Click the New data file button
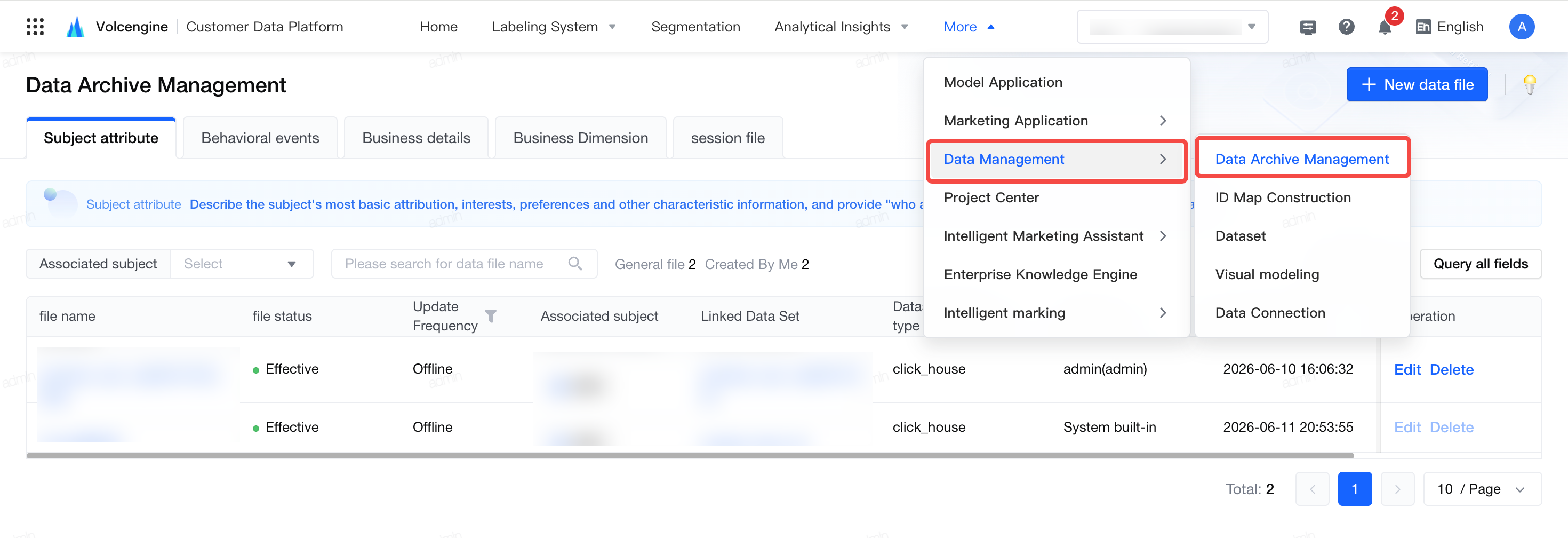Viewport: 1568px width, 538px height. pos(1417,84)
